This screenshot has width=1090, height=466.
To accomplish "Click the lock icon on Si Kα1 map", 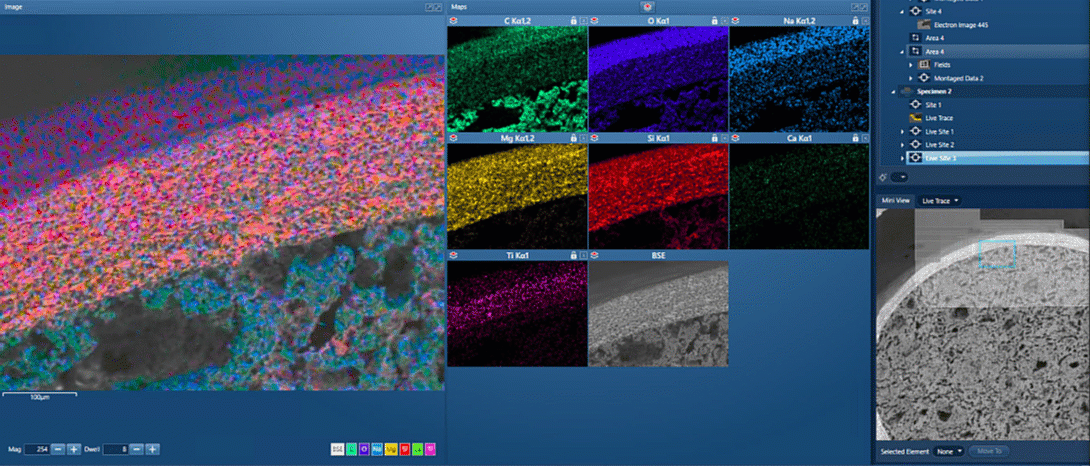I will coord(712,137).
